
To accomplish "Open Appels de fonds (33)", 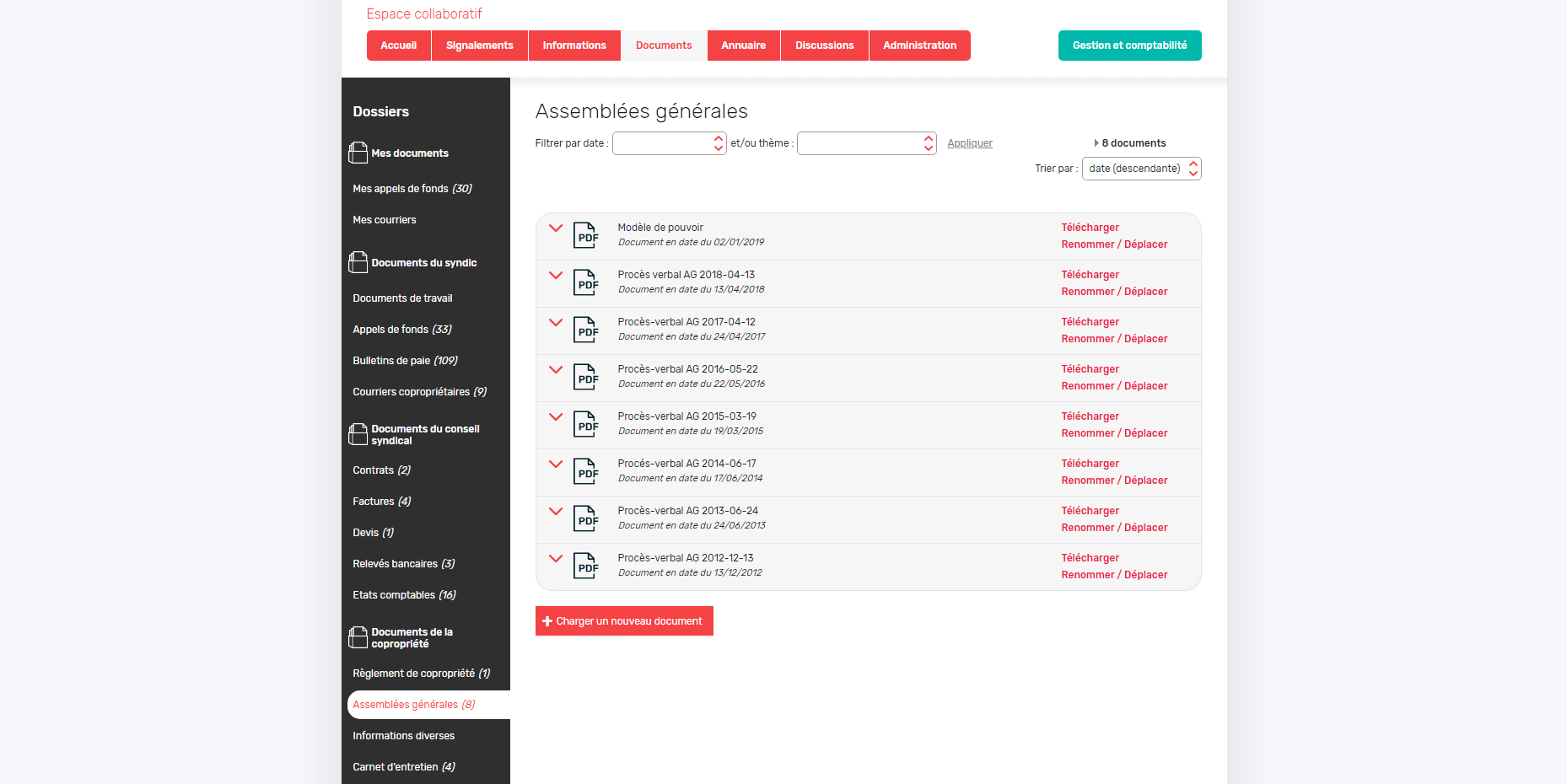I will pyautogui.click(x=402, y=330).
